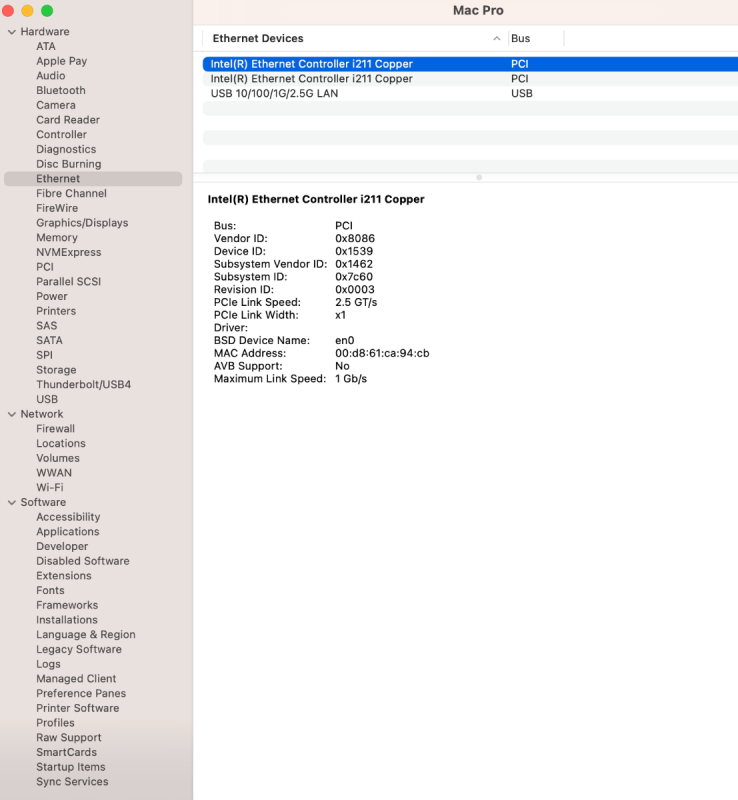Image resolution: width=738 pixels, height=800 pixels.
Task: Open Preference Panes in the sidebar
Action: coord(81,694)
